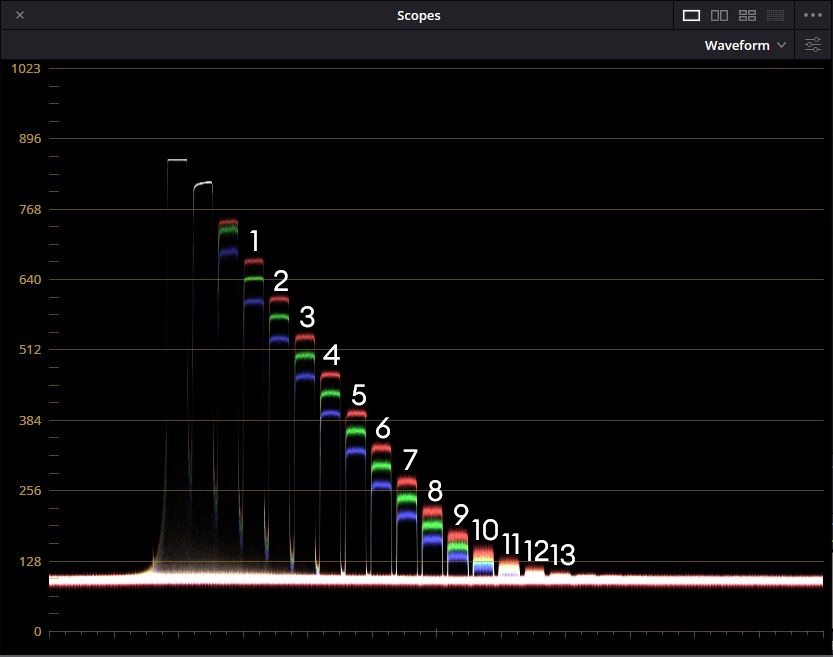
Task: Switch to four-scope grid layout
Action: (747, 15)
